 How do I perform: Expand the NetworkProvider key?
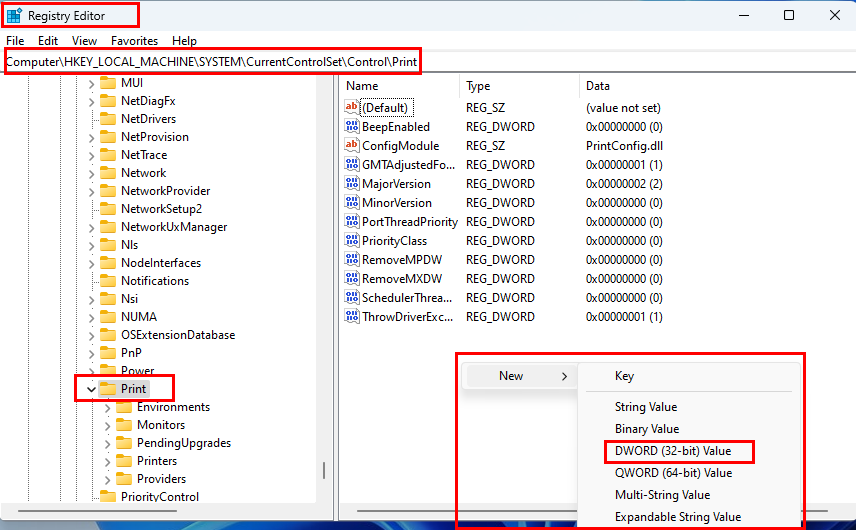pyautogui.click(x=91, y=192)
